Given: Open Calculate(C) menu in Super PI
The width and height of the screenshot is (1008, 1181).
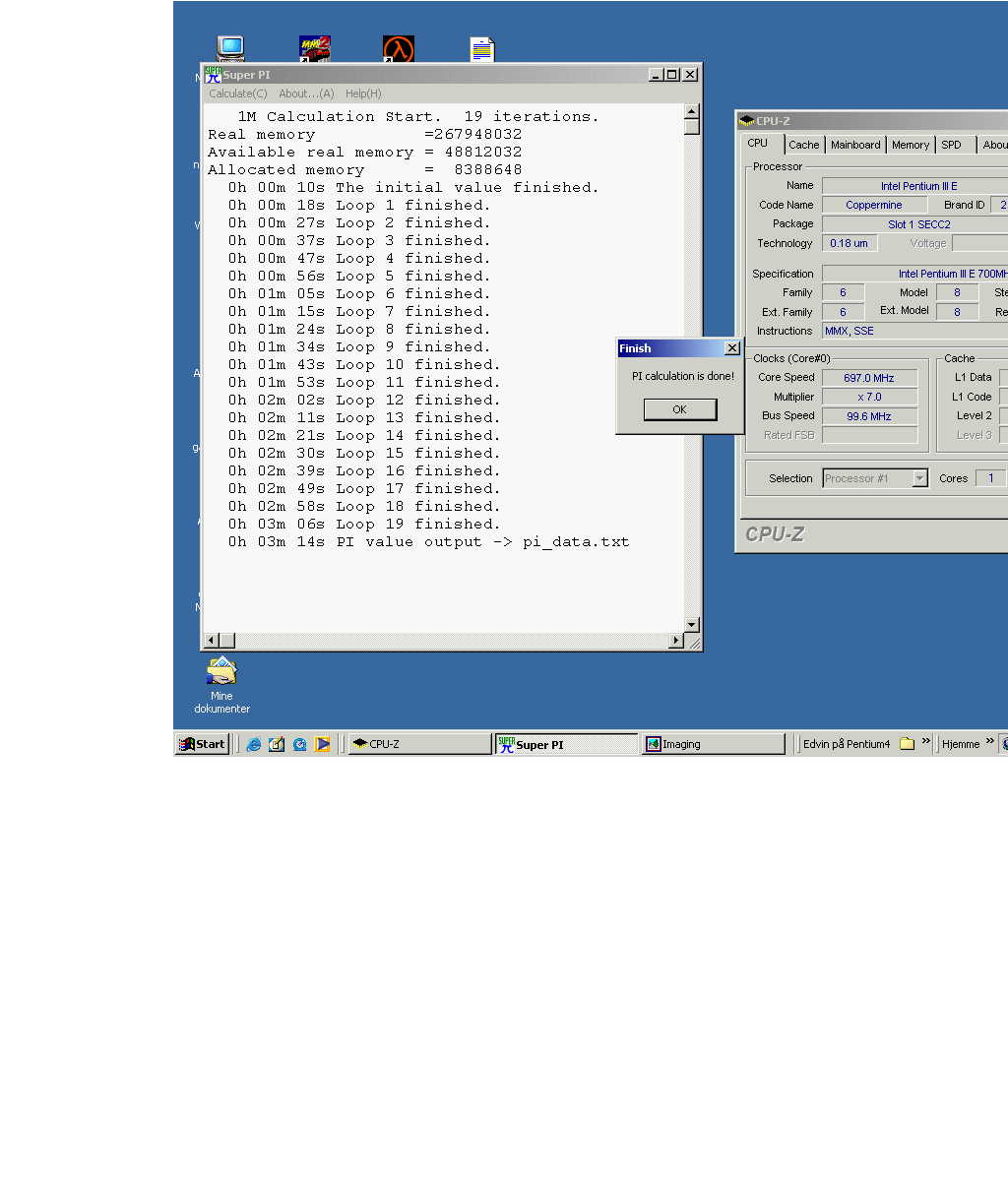Looking at the screenshot, I should click(237, 93).
